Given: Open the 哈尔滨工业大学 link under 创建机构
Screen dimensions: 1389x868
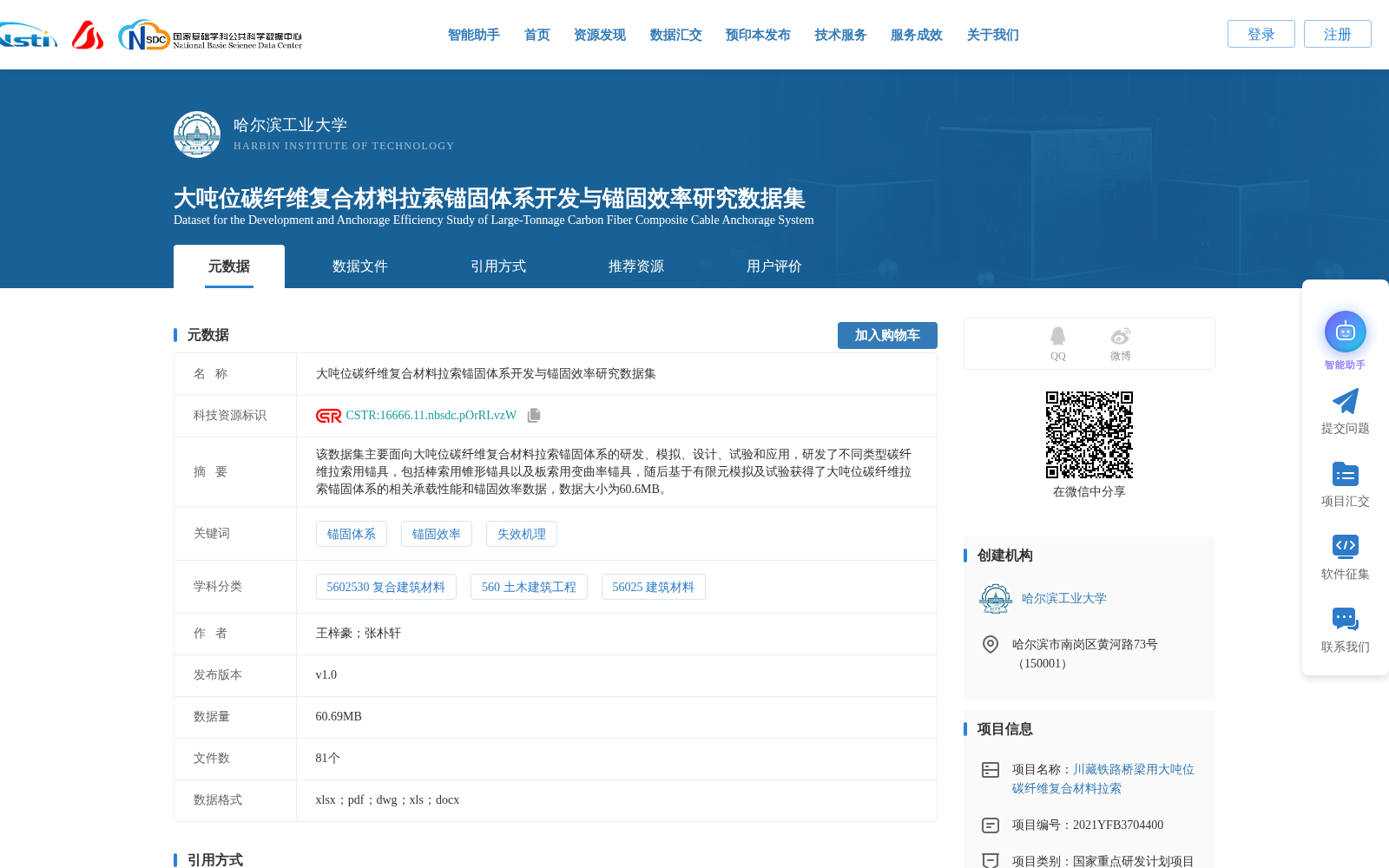Looking at the screenshot, I should tap(1063, 599).
